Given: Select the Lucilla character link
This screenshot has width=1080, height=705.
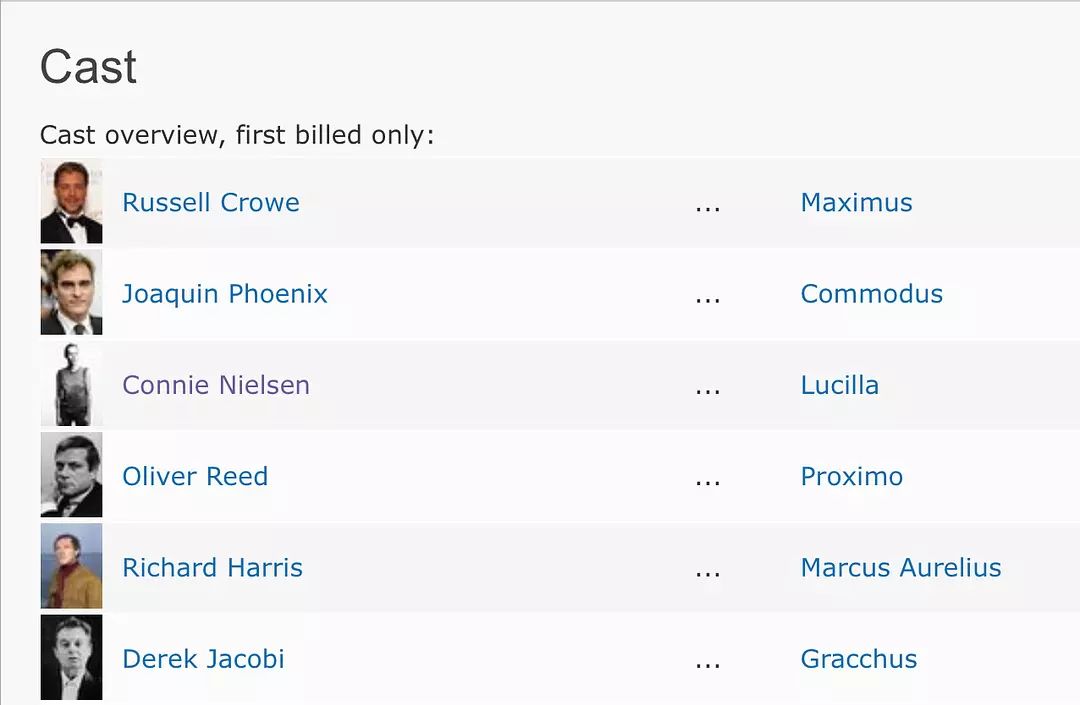Looking at the screenshot, I should click(840, 385).
